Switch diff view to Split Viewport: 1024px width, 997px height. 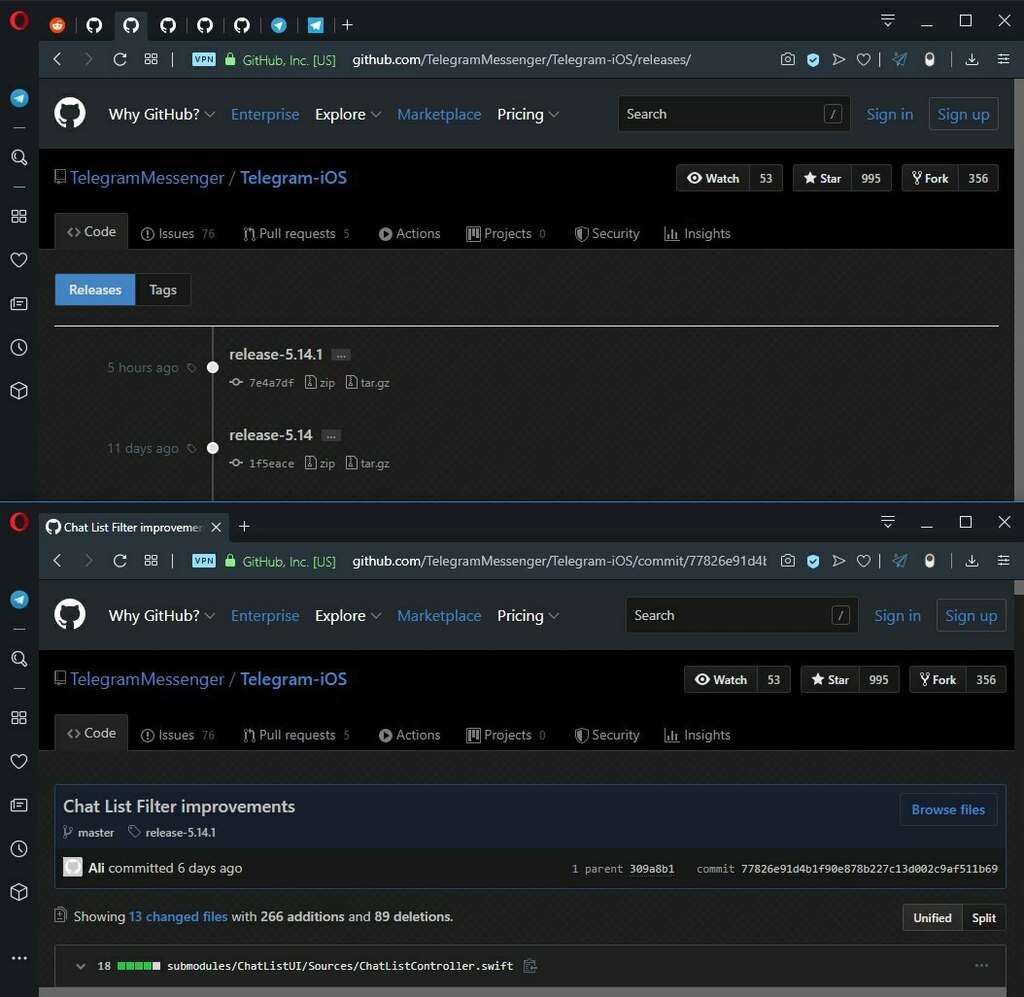pos(984,918)
